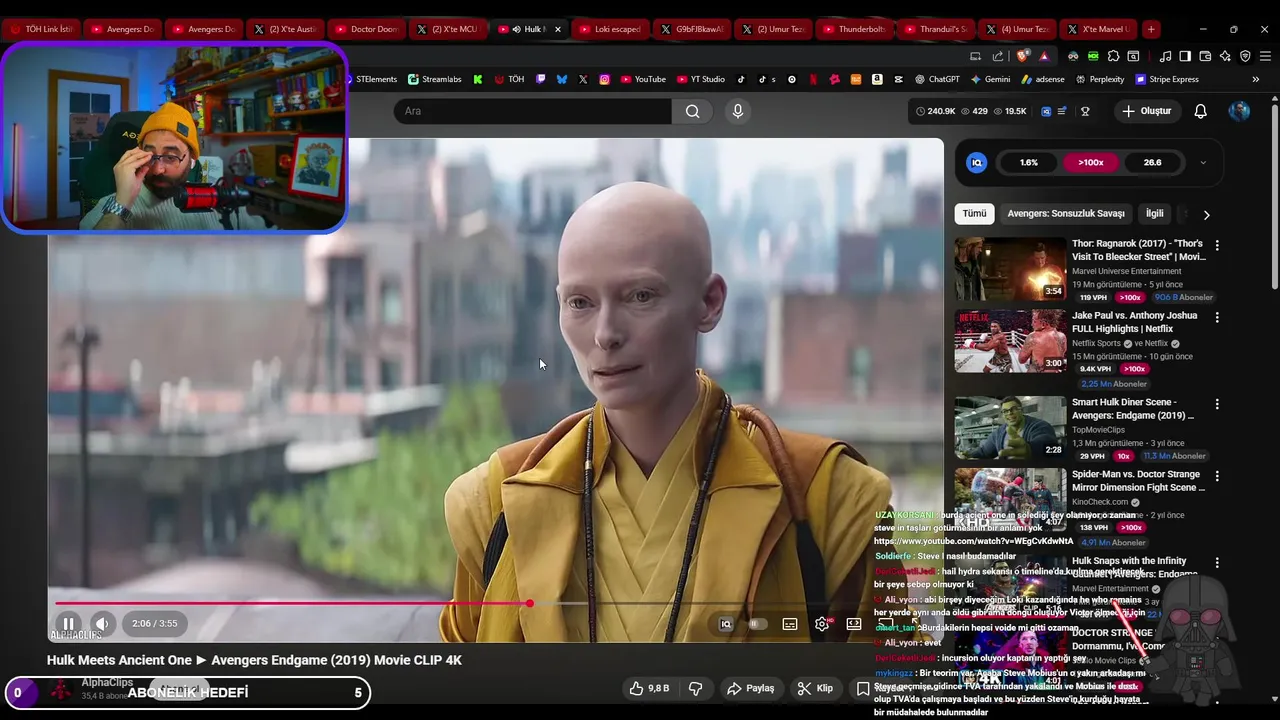Like the video (9,8 B)
This screenshot has height=720, width=1280.
(648, 688)
